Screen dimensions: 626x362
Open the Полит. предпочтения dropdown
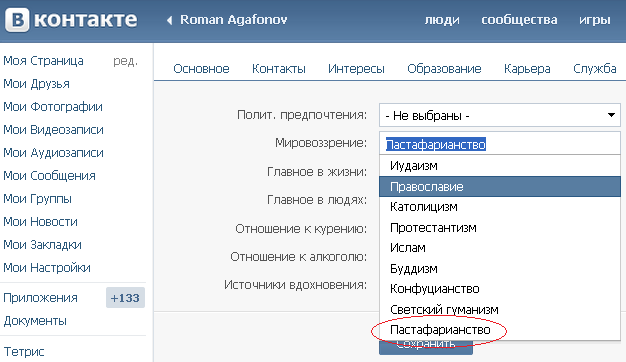point(500,115)
